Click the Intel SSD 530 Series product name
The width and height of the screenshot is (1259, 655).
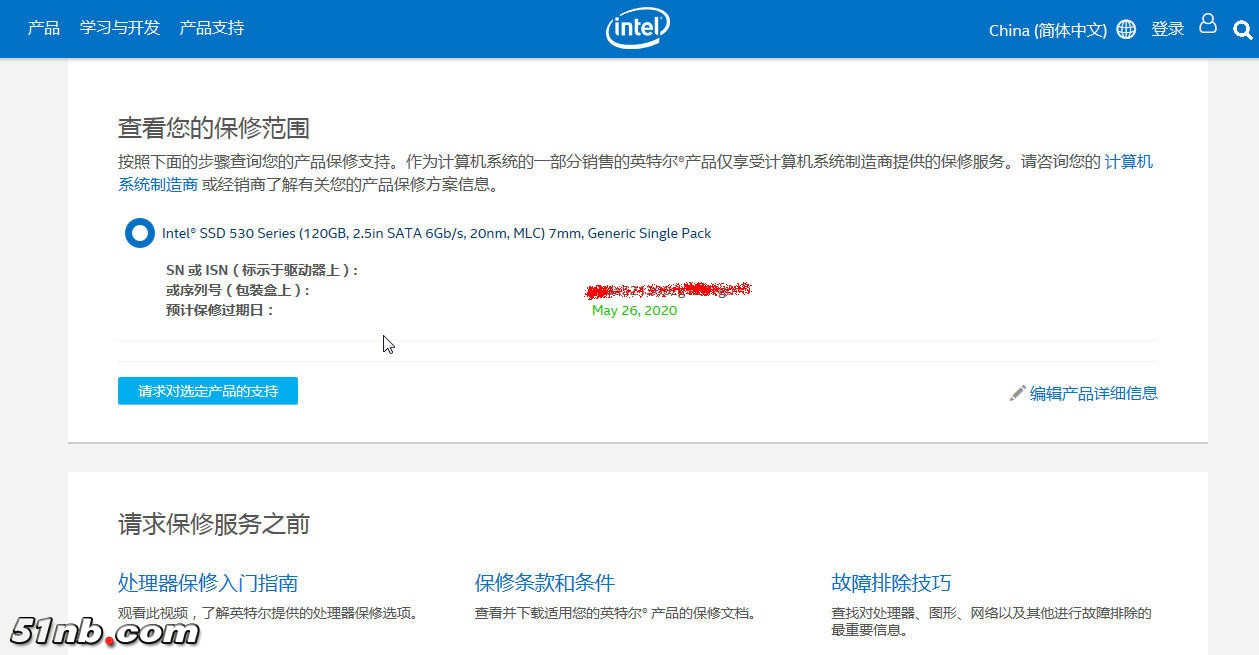pos(437,233)
